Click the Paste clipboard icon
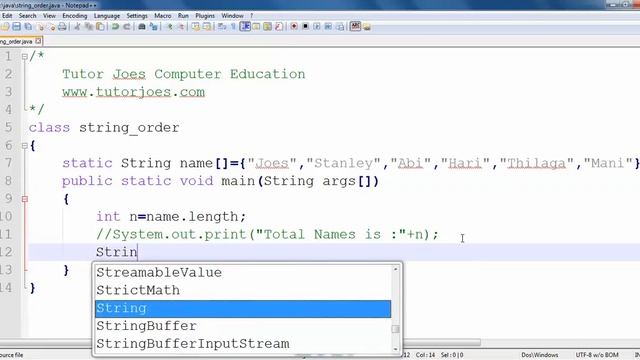 click(100, 27)
